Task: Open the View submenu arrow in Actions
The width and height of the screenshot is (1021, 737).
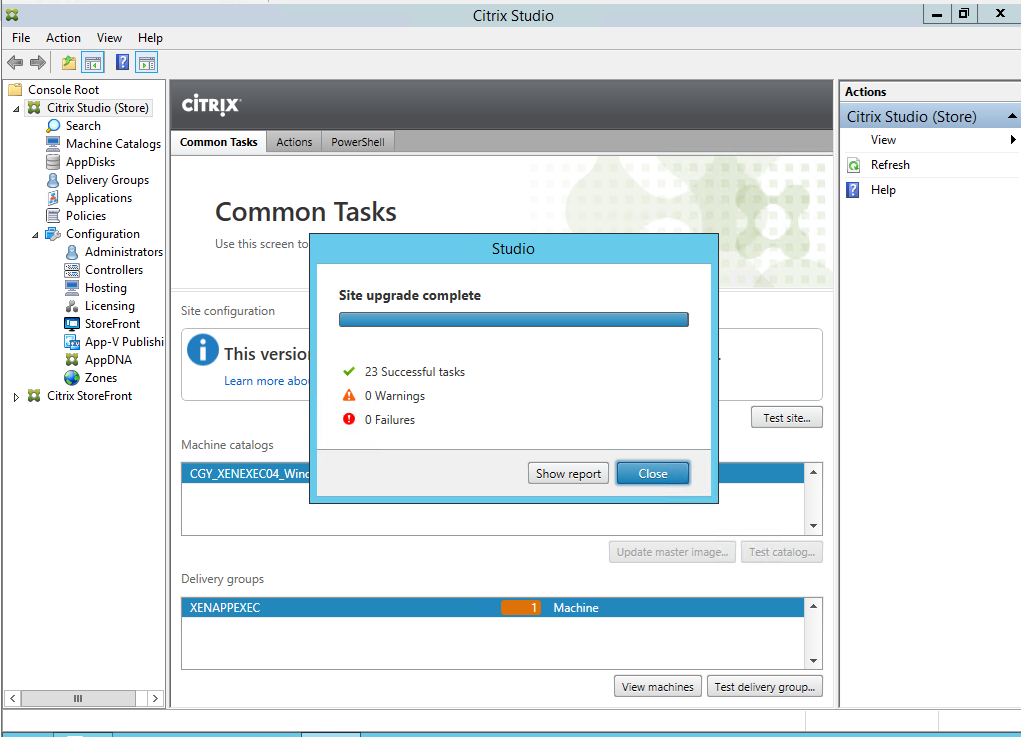Action: [x=1013, y=140]
